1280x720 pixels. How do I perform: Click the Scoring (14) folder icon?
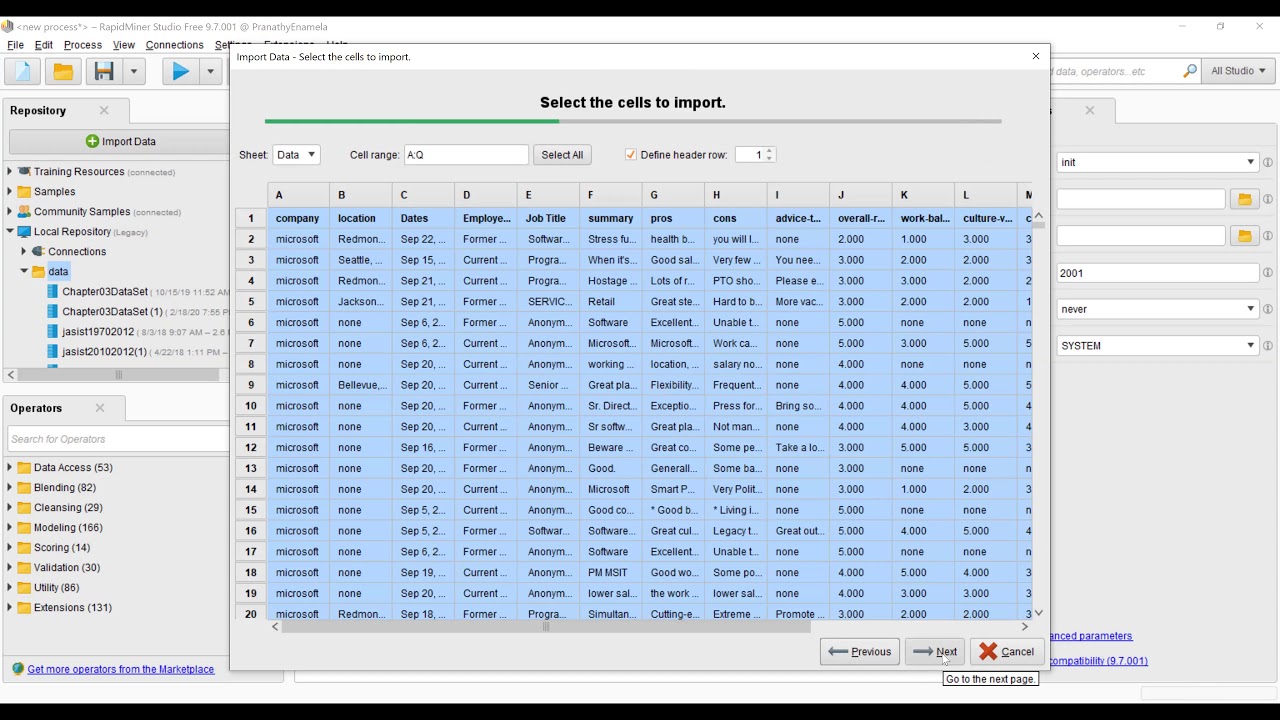[x=24, y=547]
